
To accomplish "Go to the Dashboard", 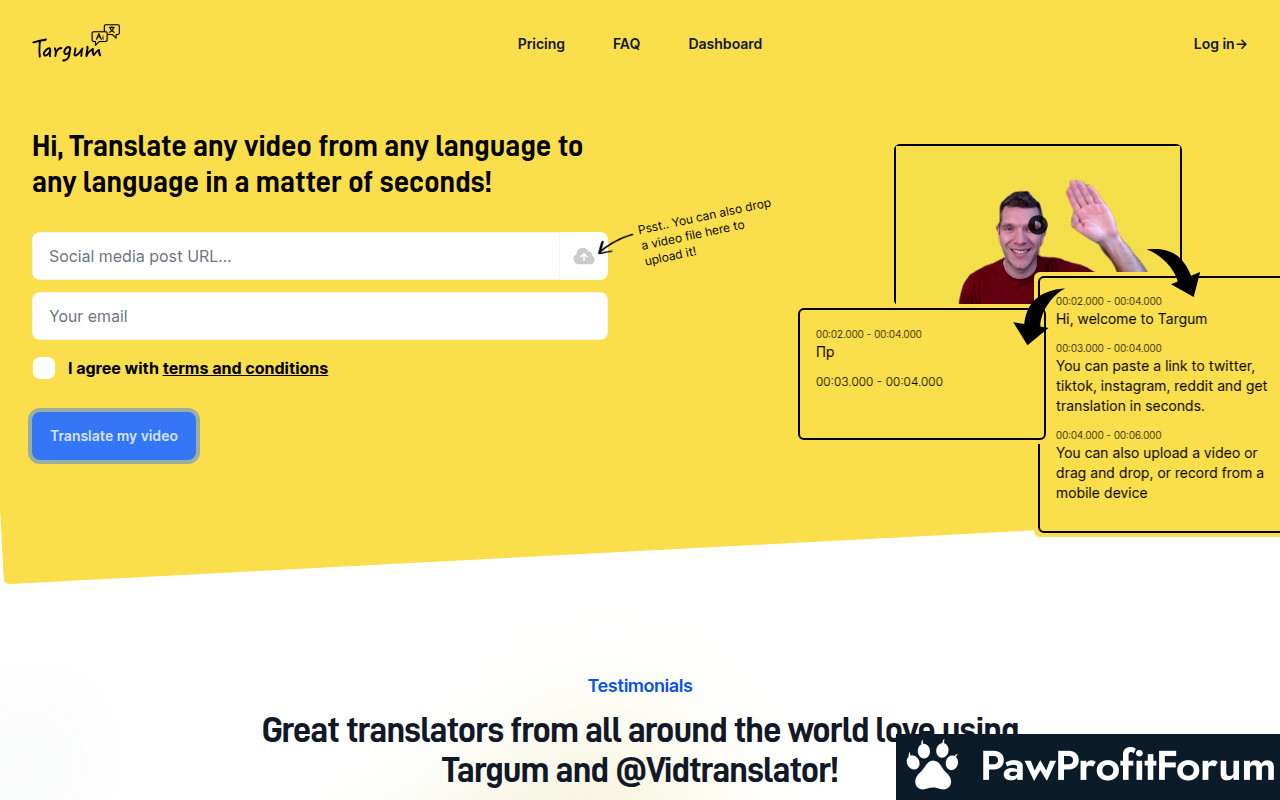I will [725, 44].
